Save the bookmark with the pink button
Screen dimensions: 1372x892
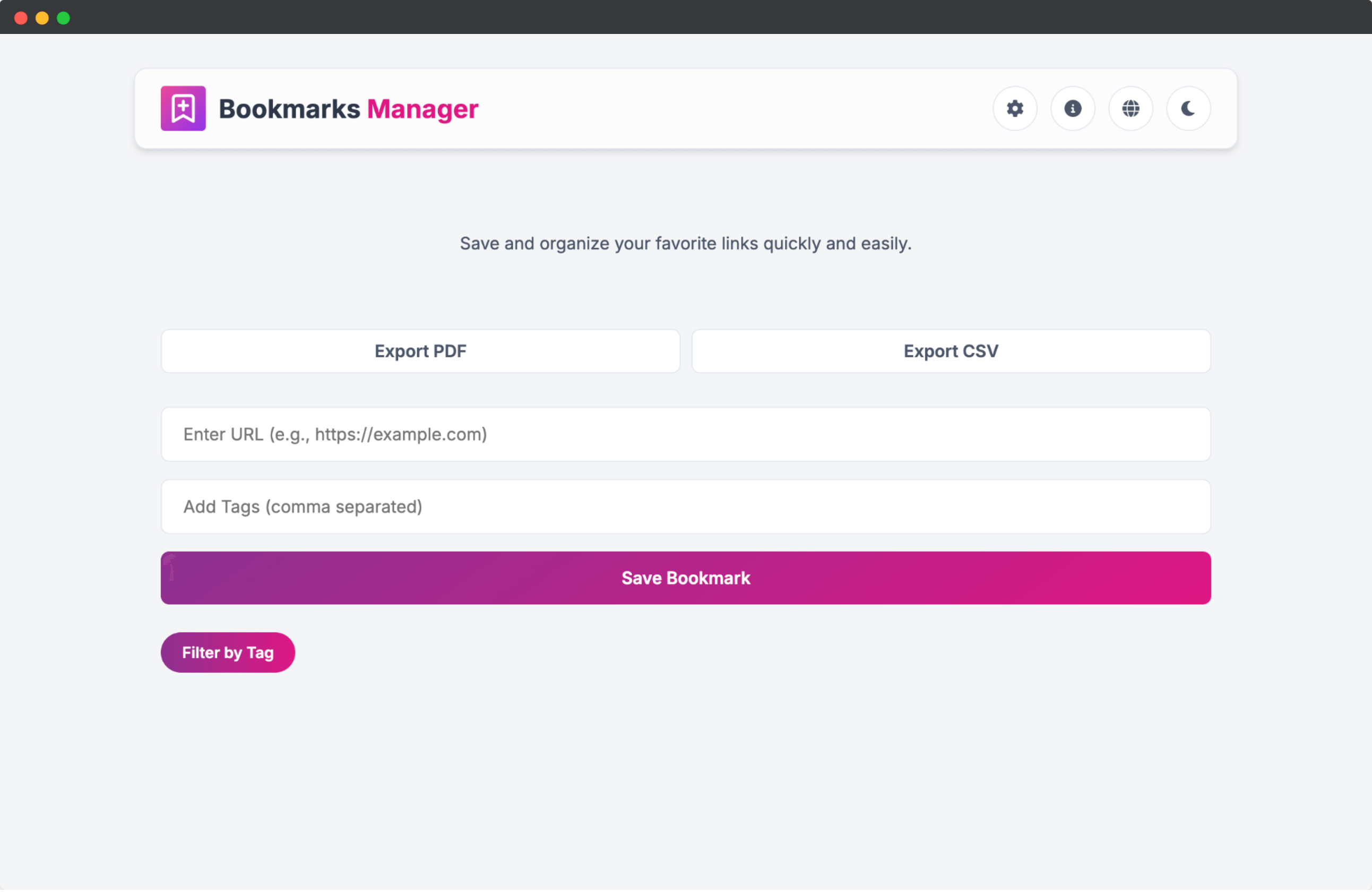(686, 578)
